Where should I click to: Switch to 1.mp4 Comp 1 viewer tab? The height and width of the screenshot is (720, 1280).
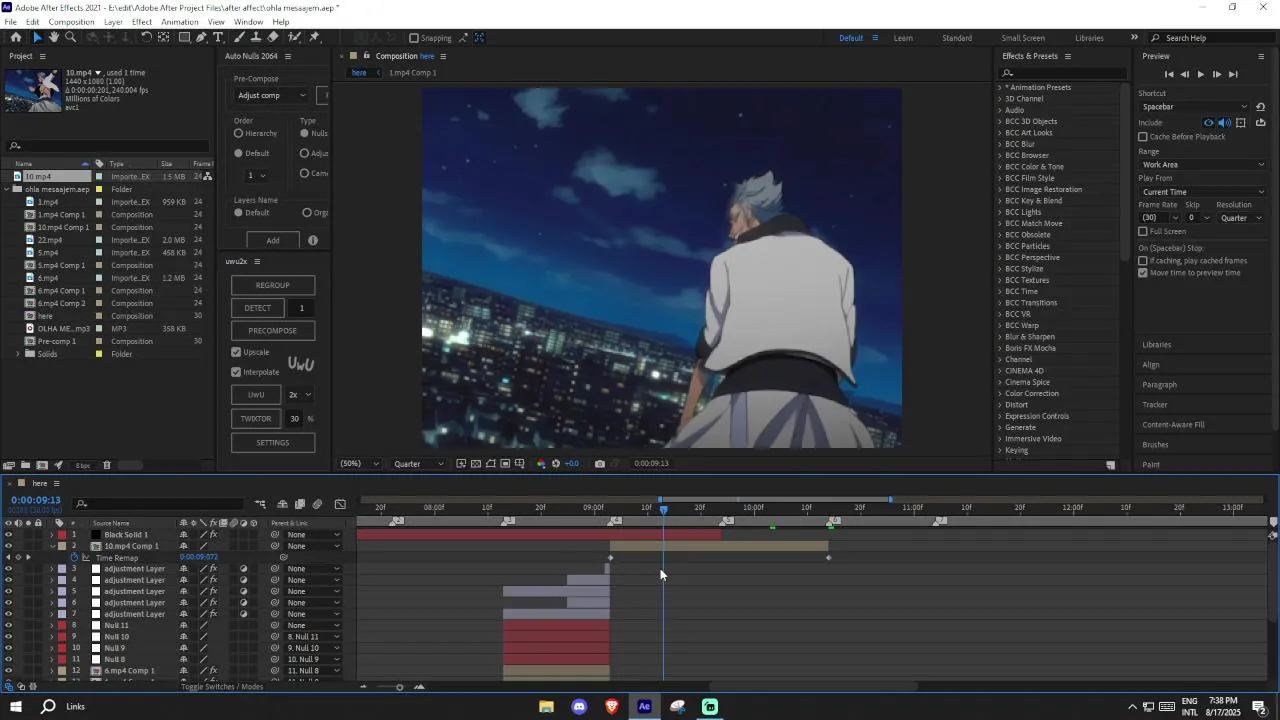(x=412, y=73)
